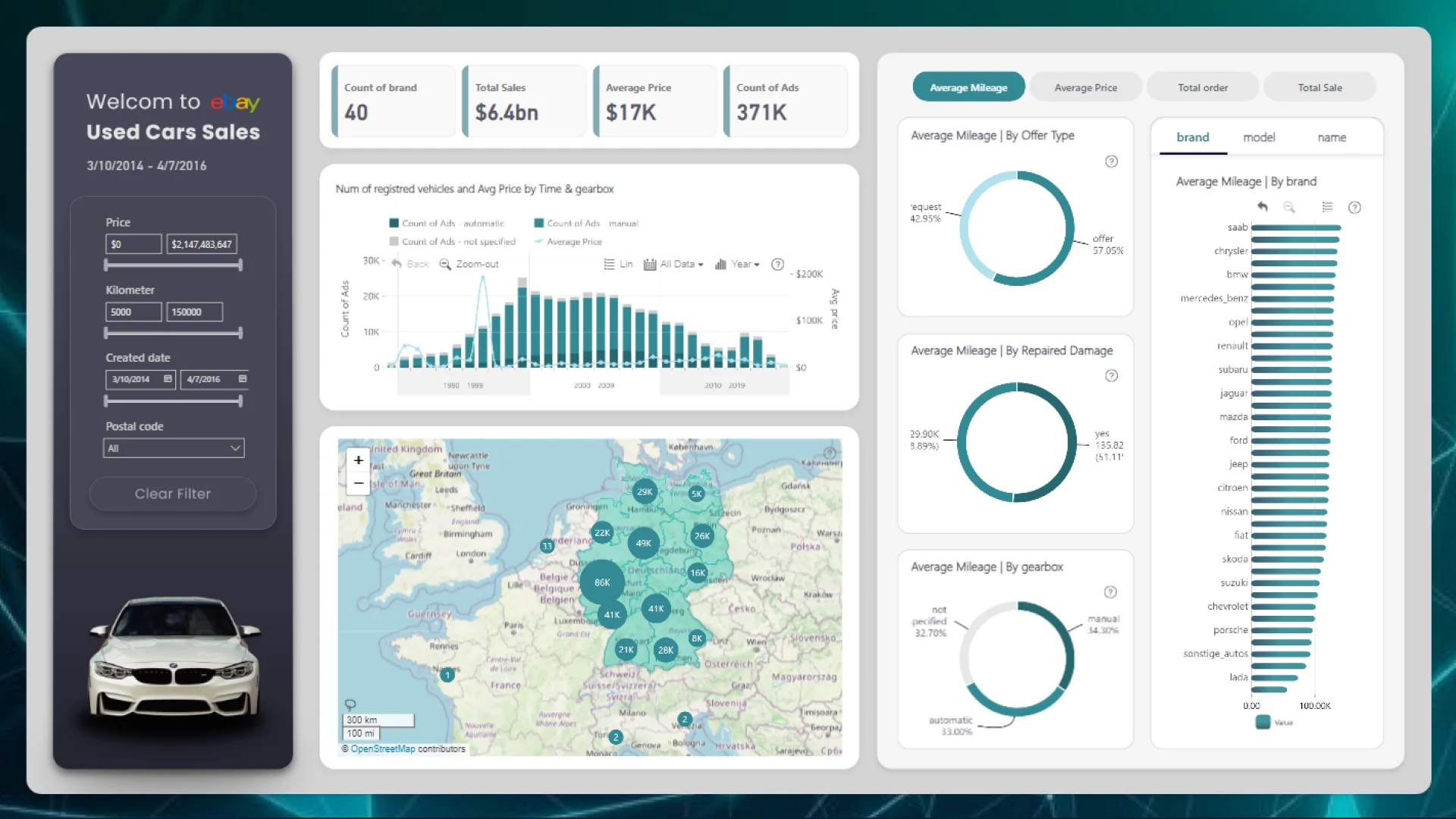Click the kilometer minimum field 5000
The height and width of the screenshot is (819, 1456).
133,312
